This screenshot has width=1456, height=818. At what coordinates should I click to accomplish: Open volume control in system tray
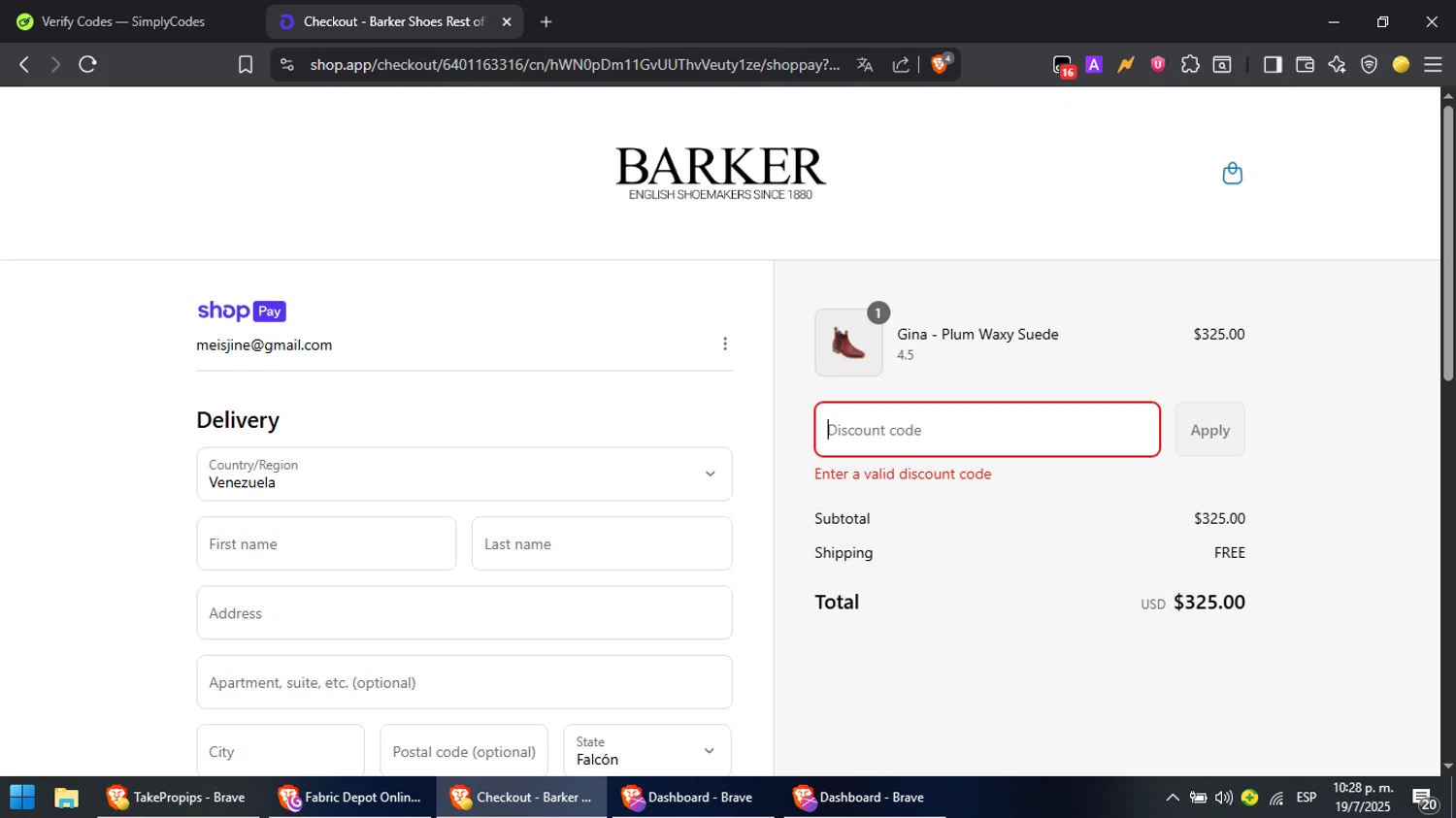pyautogui.click(x=1224, y=798)
